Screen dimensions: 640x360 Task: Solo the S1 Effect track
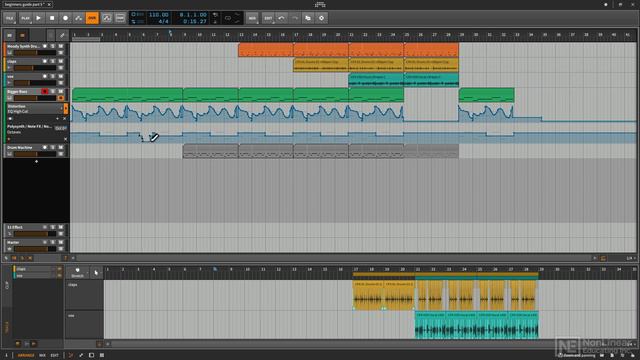[x=53, y=227]
